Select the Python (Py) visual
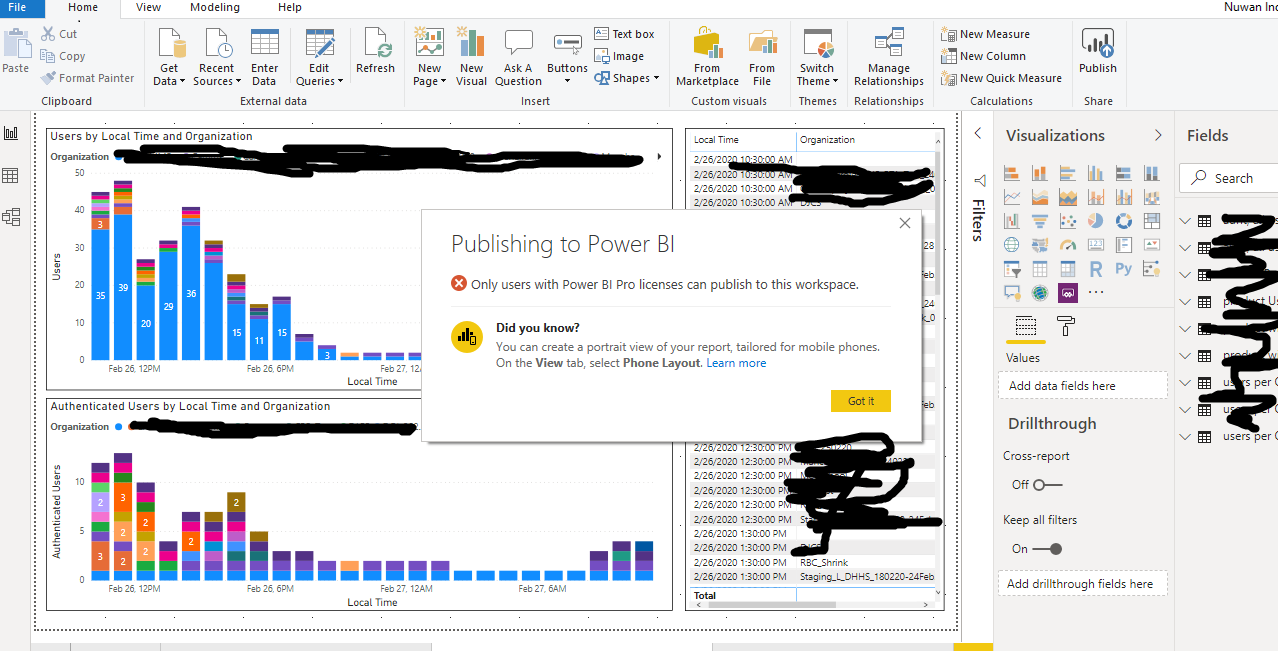The width and height of the screenshot is (1278, 651). [1123, 269]
